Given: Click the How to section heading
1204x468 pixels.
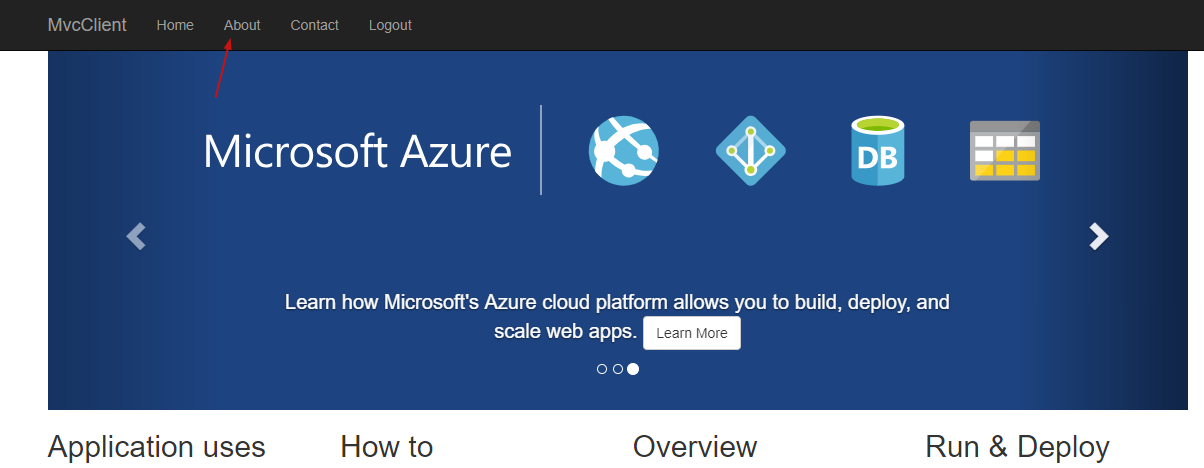Looking at the screenshot, I should pyautogui.click(x=387, y=447).
